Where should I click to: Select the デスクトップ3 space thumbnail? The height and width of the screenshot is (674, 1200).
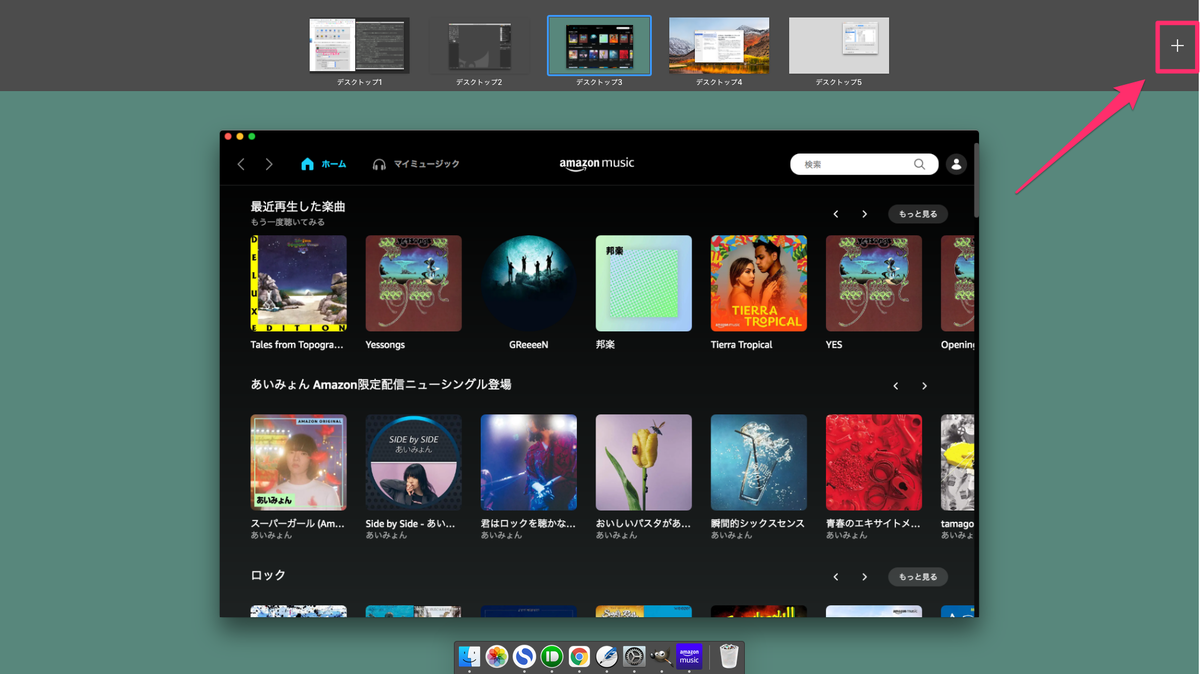tap(599, 45)
